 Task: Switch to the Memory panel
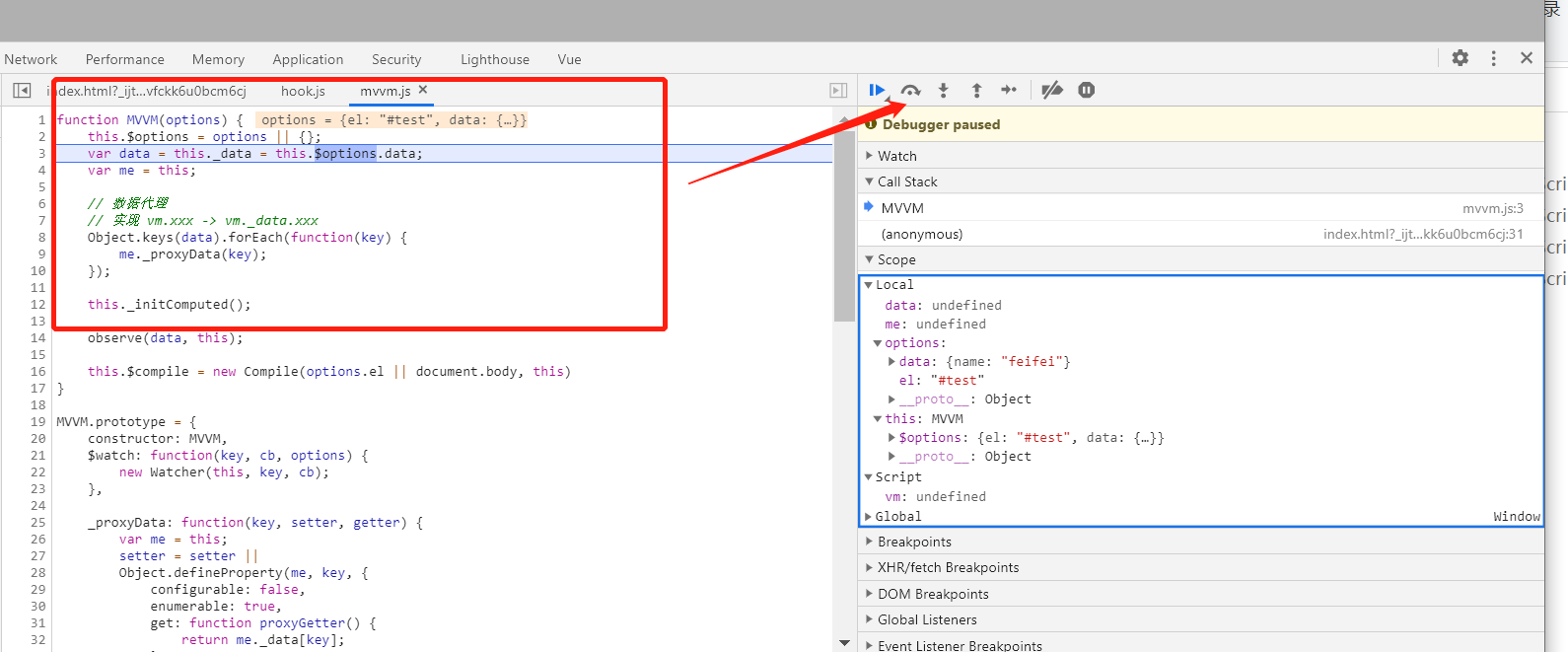[218, 59]
